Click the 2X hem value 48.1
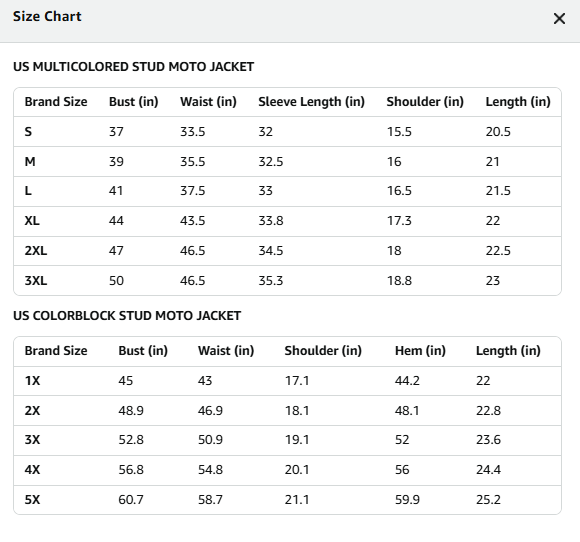This screenshot has width=580, height=542. pos(407,411)
